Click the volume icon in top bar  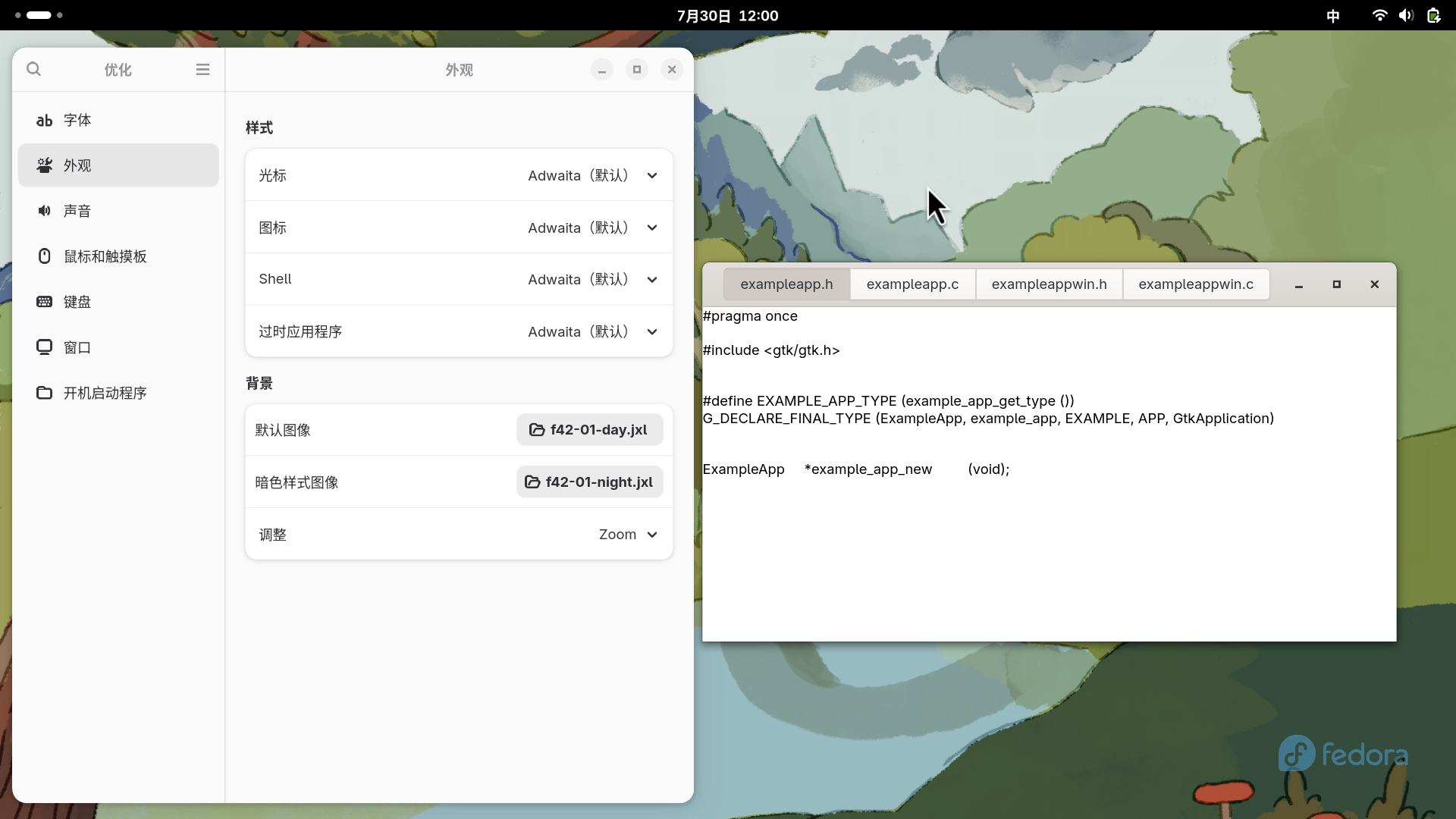(1406, 15)
